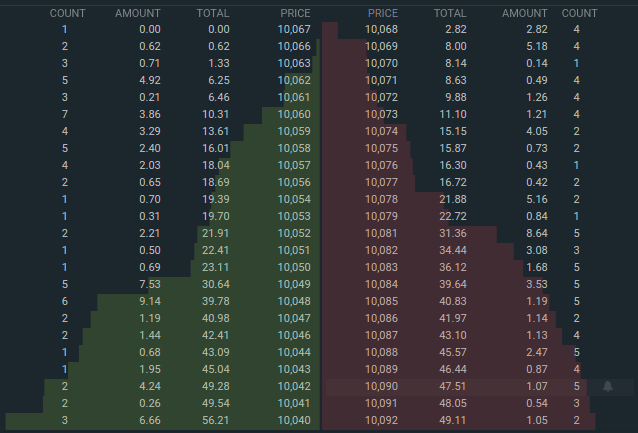Select the ask row priced 10,092
Viewport: 638px width, 433px height.
(382, 420)
